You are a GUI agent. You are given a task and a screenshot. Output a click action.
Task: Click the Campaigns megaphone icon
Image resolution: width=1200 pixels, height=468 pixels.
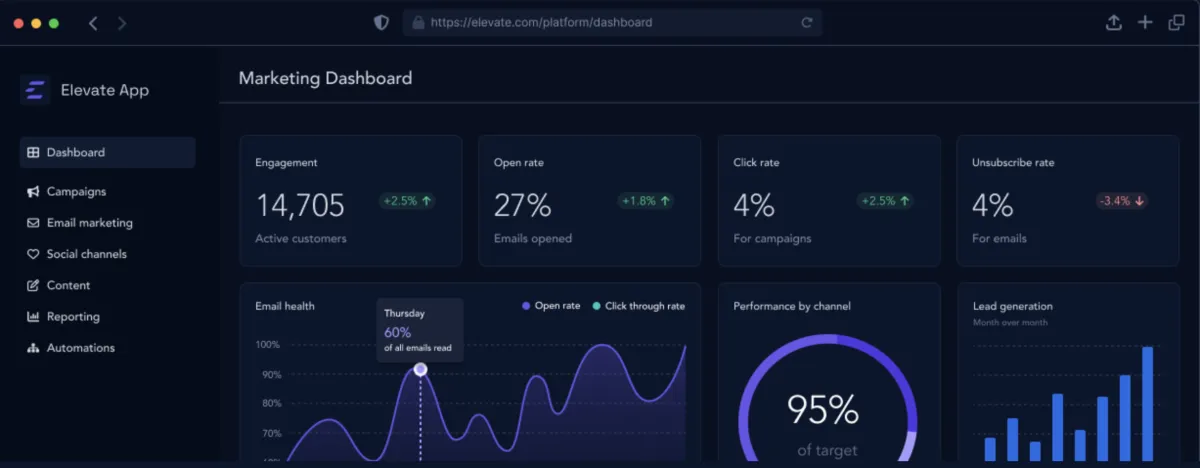click(x=33, y=192)
